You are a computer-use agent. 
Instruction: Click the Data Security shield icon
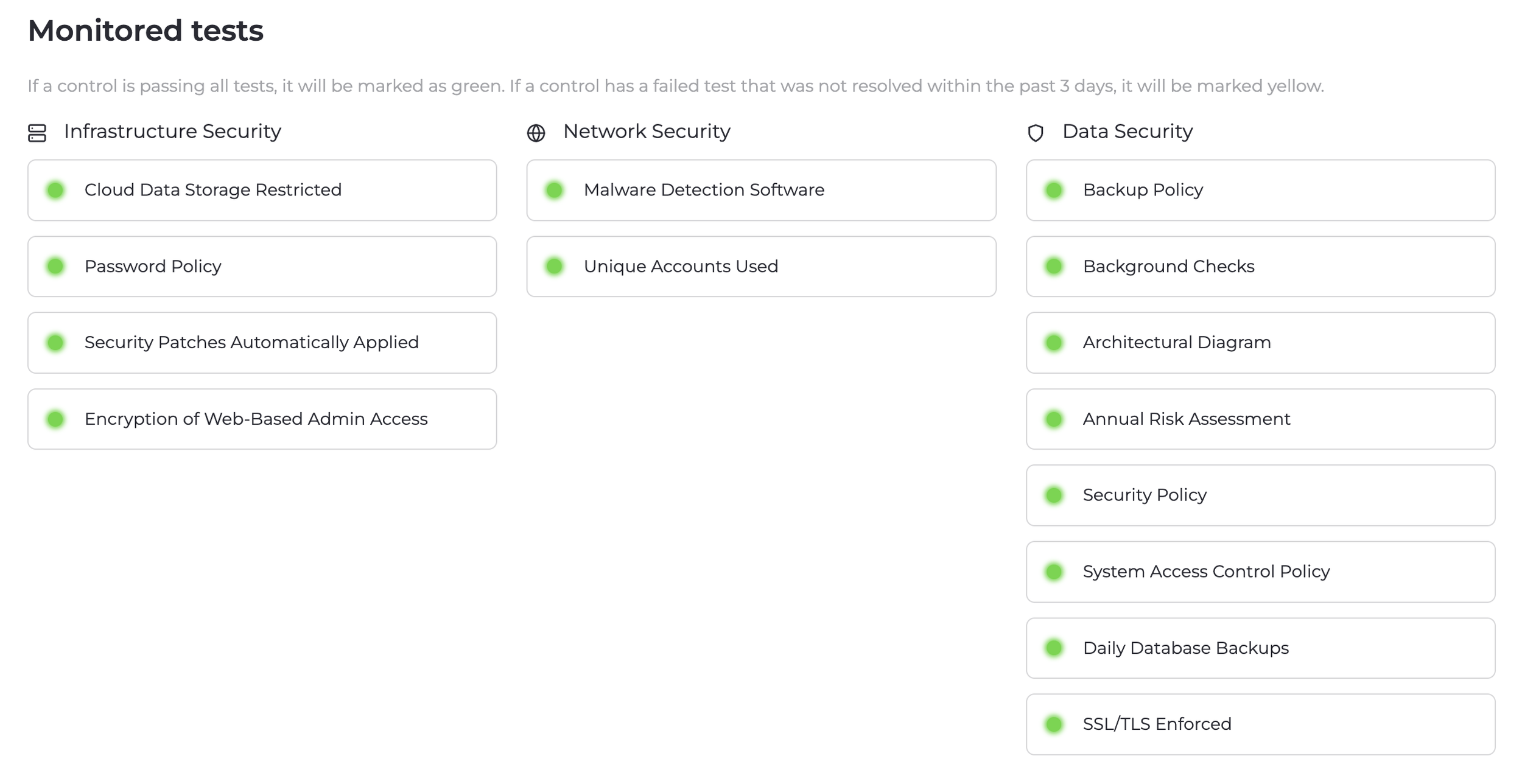[1035, 133]
